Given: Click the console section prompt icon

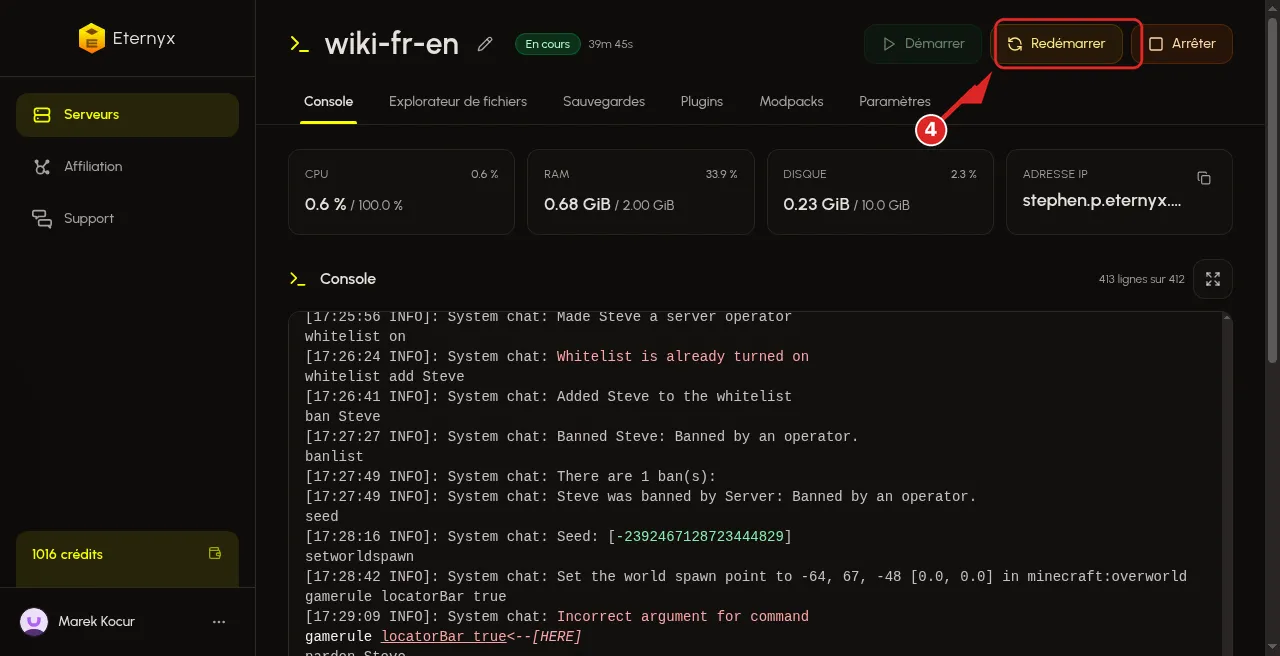Looking at the screenshot, I should tap(297, 279).
